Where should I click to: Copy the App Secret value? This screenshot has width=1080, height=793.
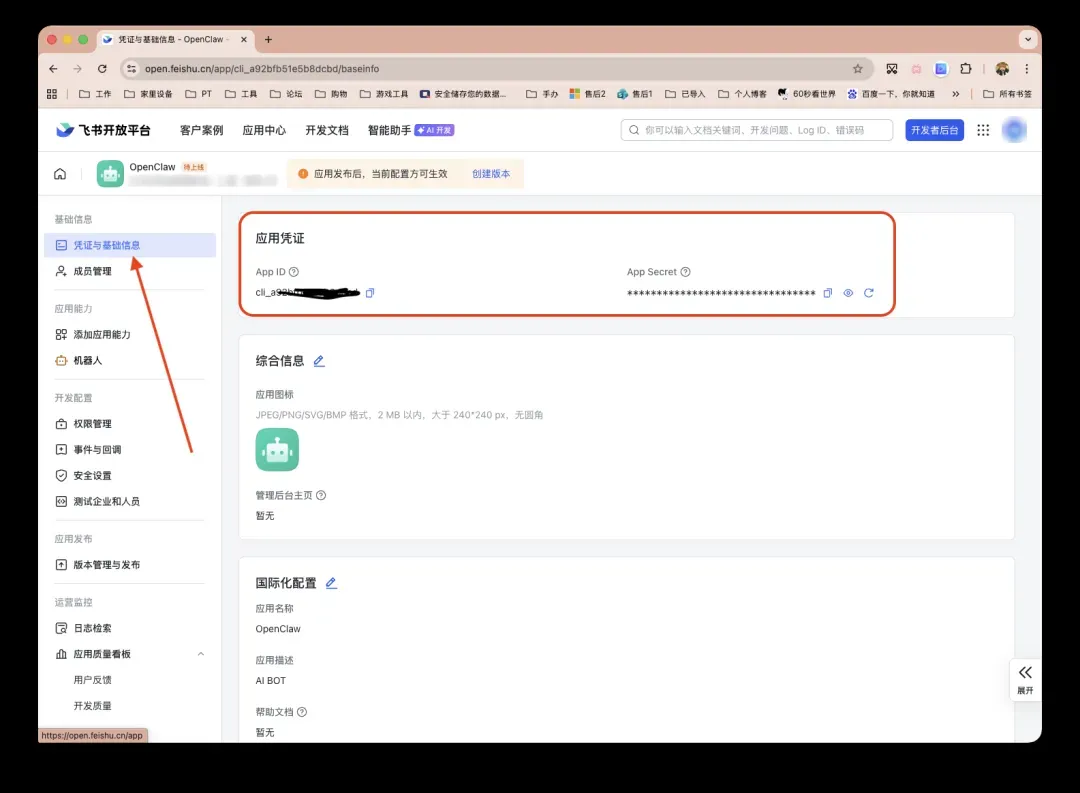coord(827,293)
